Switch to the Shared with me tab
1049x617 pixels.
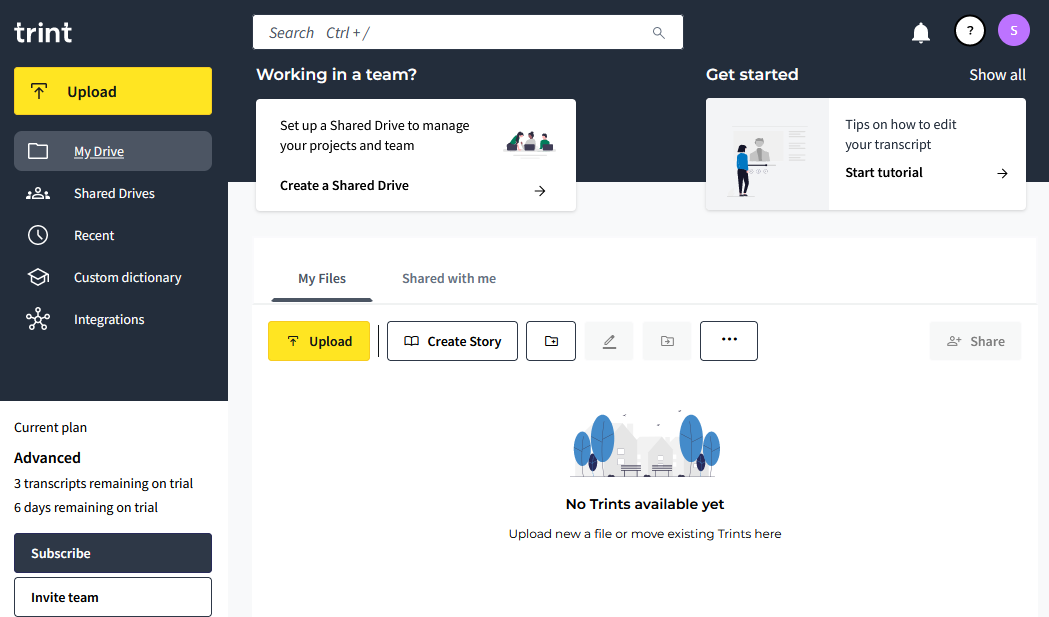coord(448,278)
